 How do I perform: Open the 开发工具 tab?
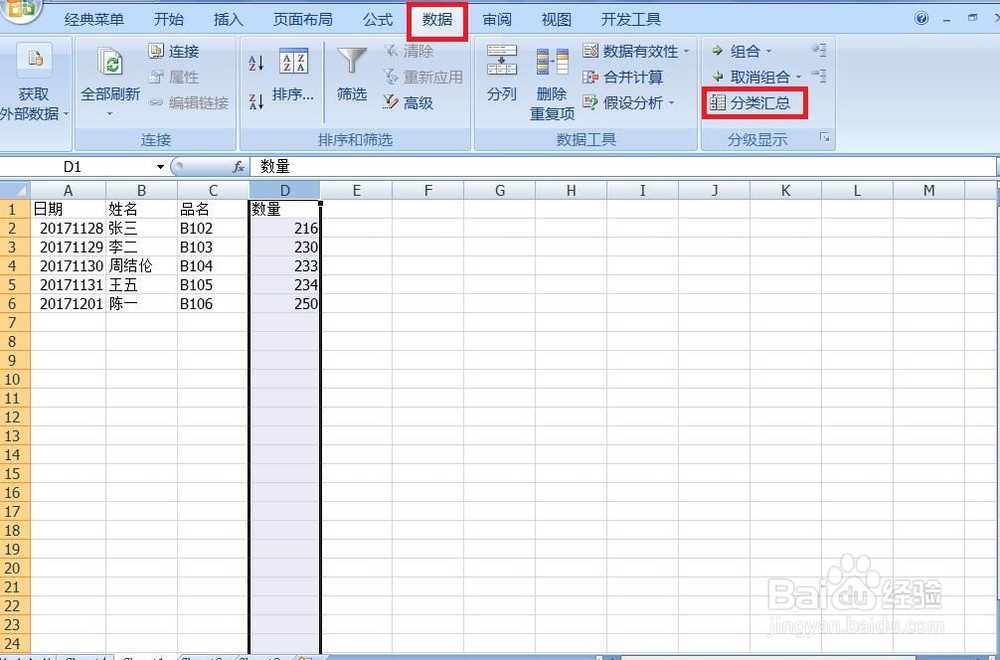pyautogui.click(x=631, y=20)
